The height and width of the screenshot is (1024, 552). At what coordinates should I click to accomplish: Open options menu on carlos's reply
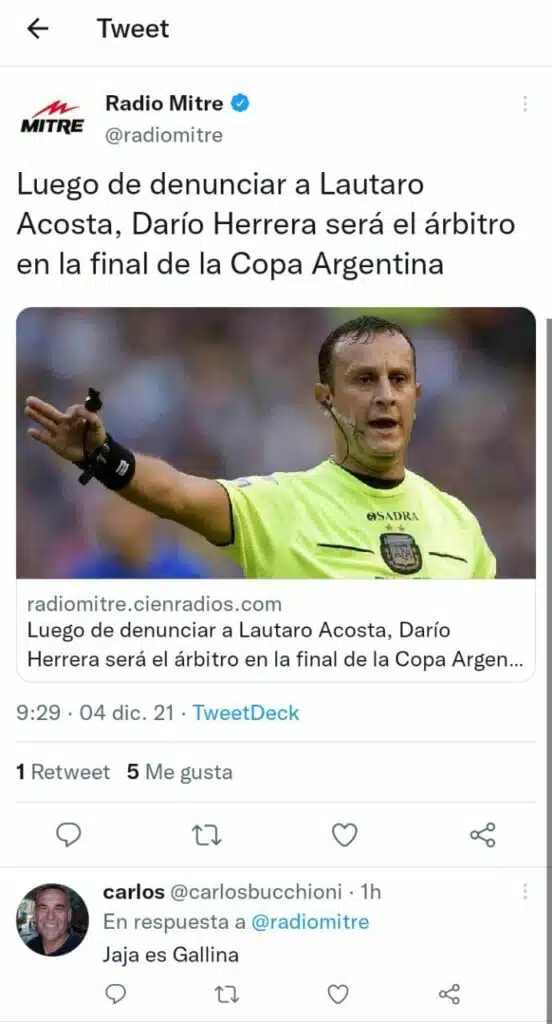[525, 891]
